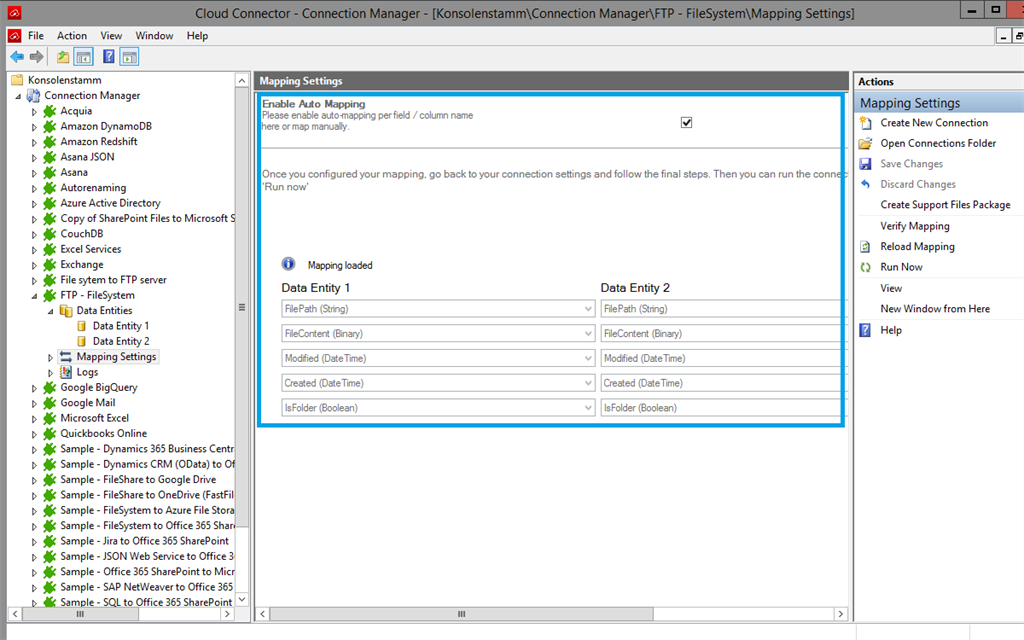The image size is (1024, 640).
Task: Click Verify Mapping in Actions pane
Action: coord(914,226)
